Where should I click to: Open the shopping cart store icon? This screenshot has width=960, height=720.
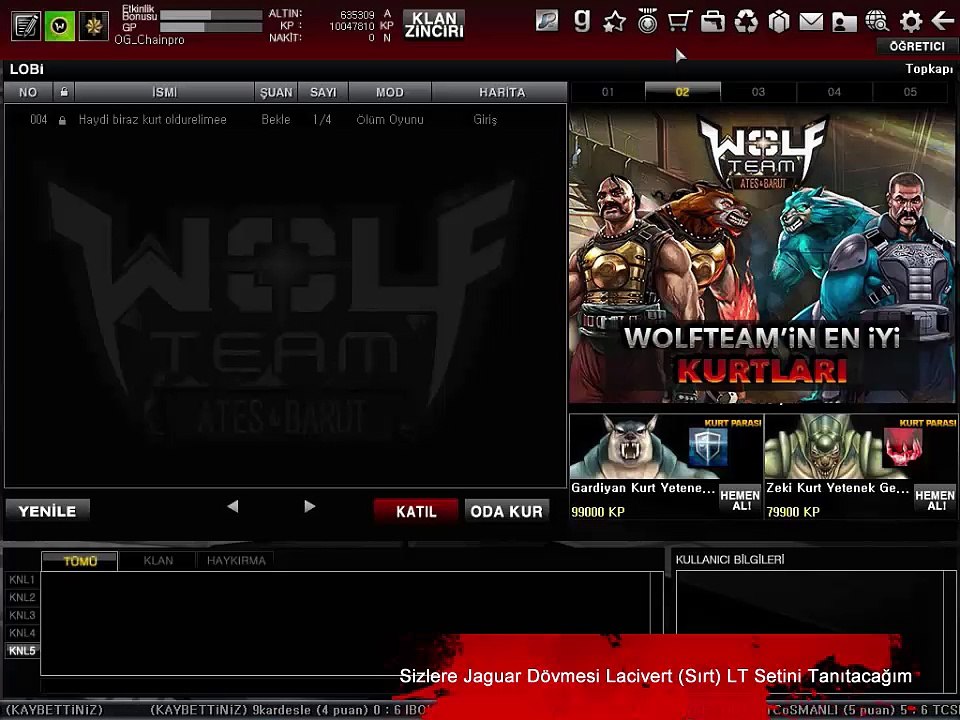680,21
